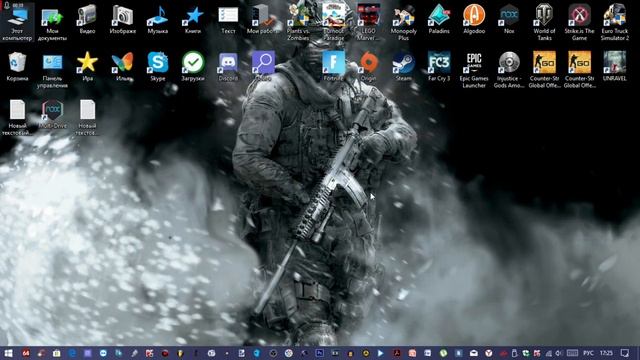The width and height of the screenshot is (640, 360).
Task: Open the volume speaker tray icon
Action: tap(559, 353)
